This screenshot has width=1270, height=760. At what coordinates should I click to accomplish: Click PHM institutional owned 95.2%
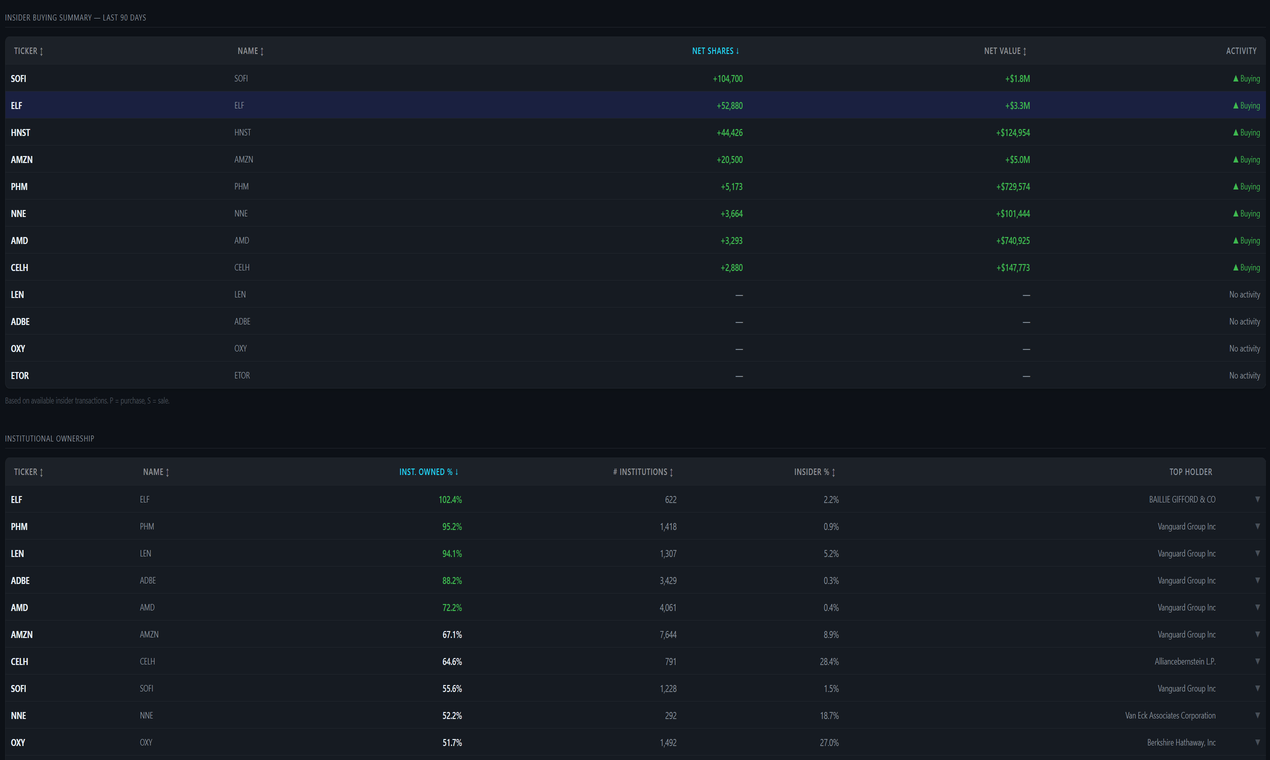point(451,526)
